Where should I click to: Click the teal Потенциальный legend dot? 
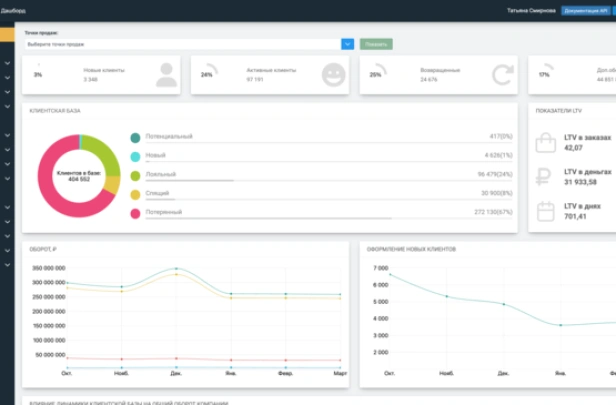click(x=135, y=136)
